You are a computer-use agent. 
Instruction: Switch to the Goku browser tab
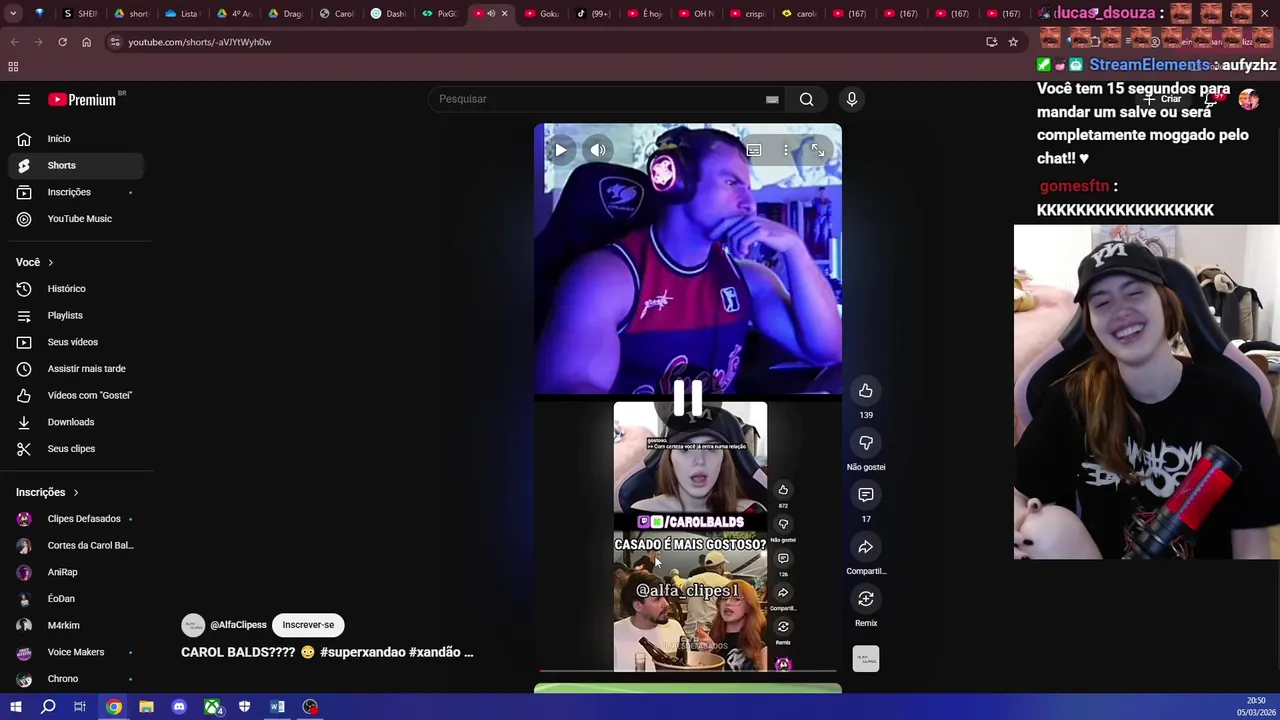(542, 13)
